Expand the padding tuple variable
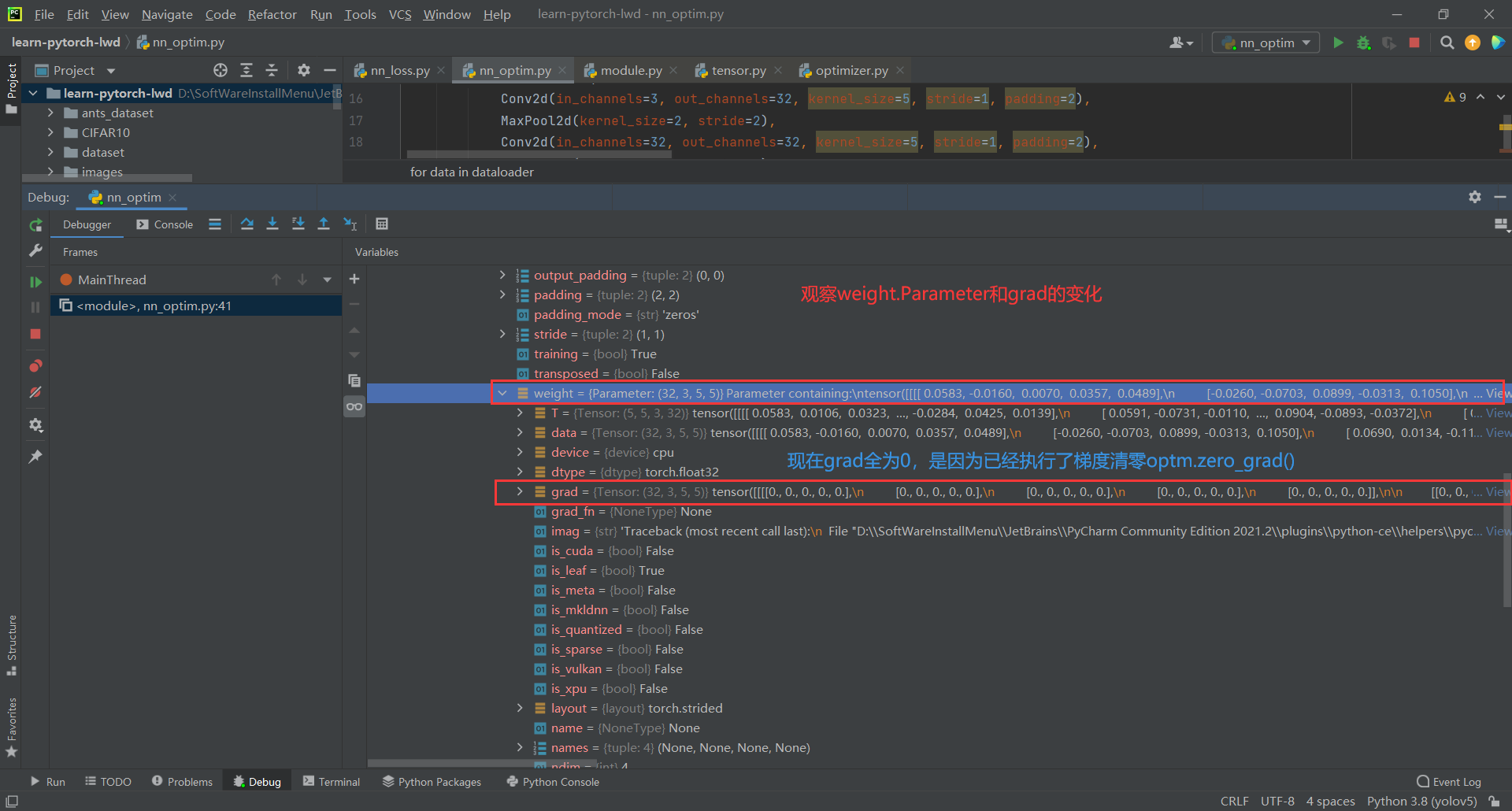The image size is (1512, 811). [502, 294]
